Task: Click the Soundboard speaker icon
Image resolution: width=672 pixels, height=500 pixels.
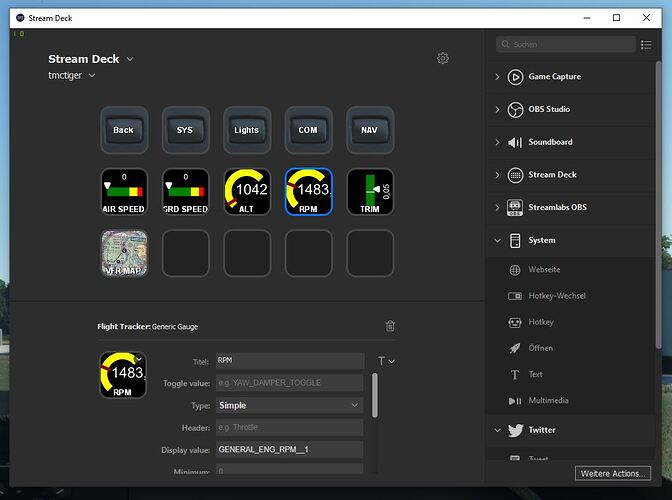Action: [x=515, y=142]
